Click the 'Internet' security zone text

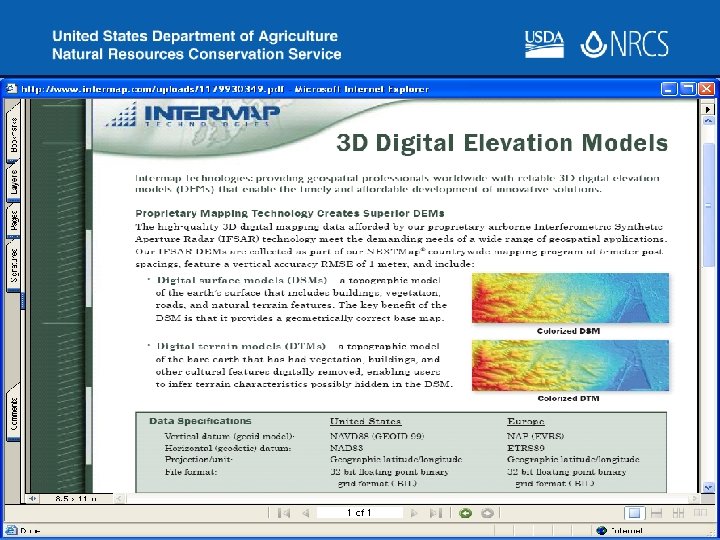click(626, 531)
